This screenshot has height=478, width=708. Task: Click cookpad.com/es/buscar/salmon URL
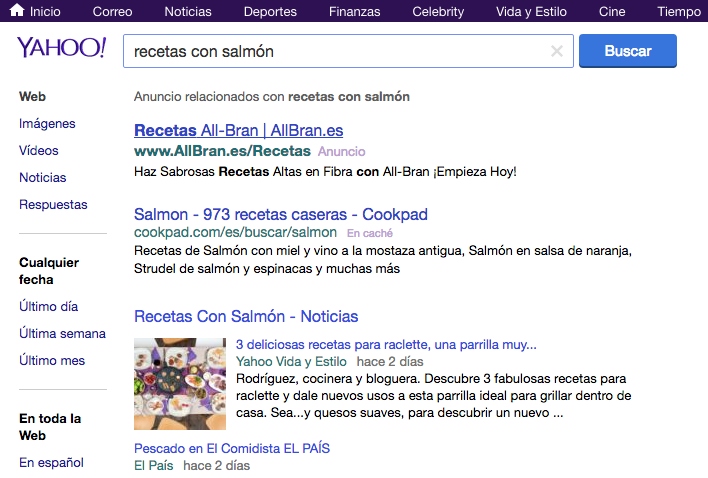[x=235, y=232]
